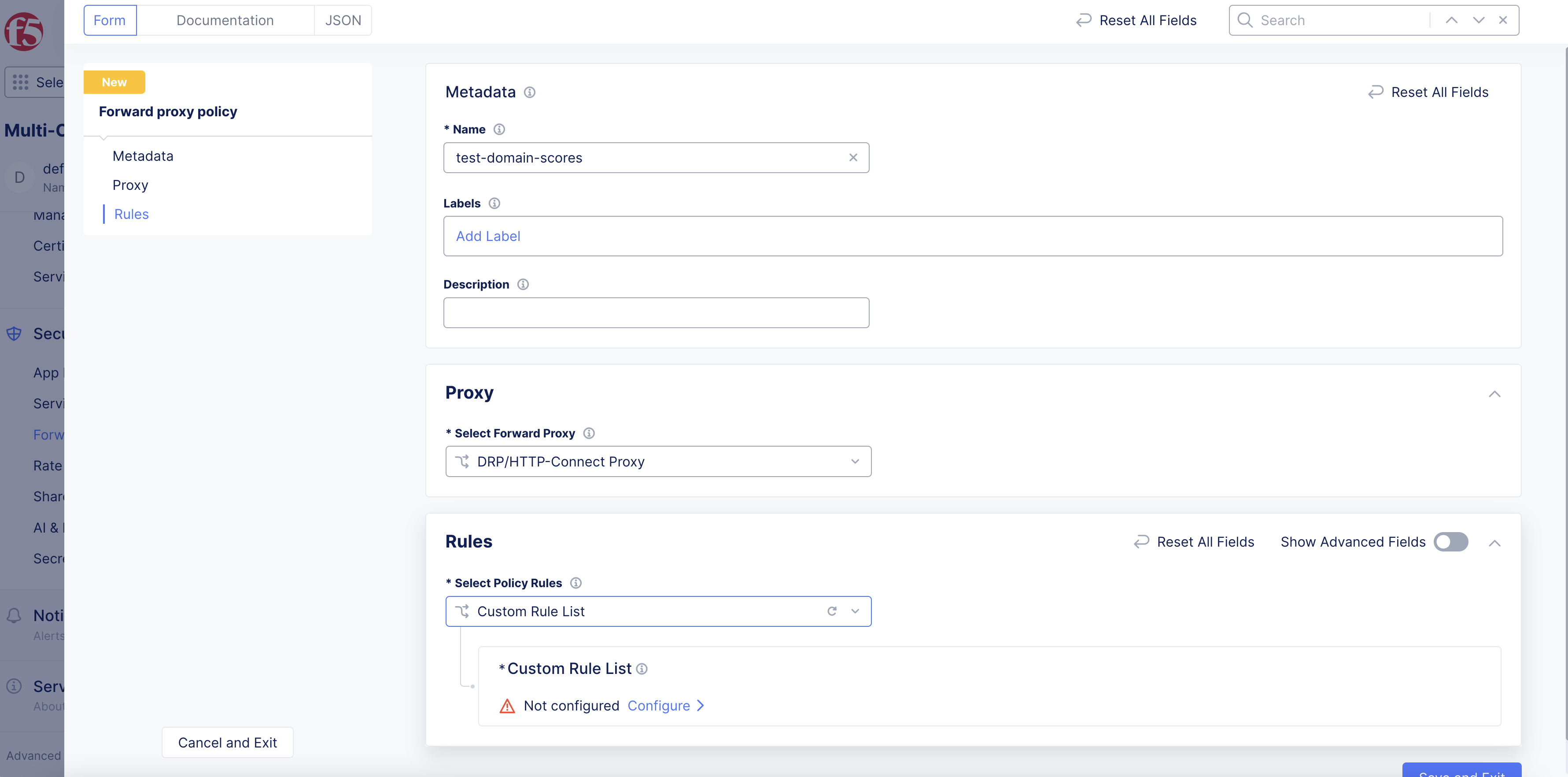Open the Documentation tab

(225, 19)
